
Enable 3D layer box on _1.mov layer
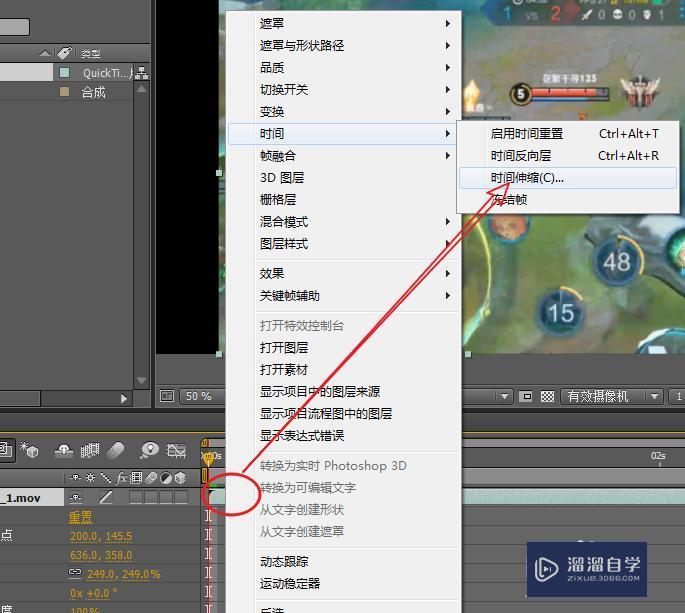point(181,497)
